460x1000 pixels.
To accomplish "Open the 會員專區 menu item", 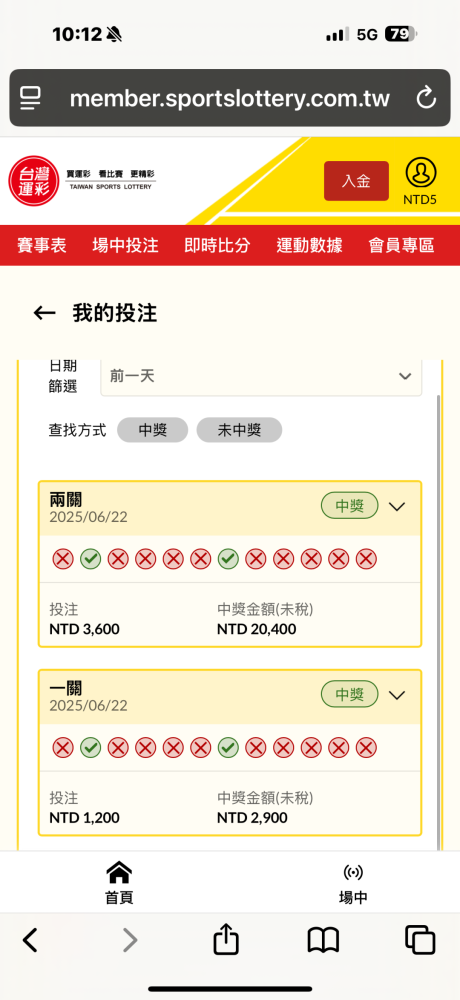I will 401,246.
